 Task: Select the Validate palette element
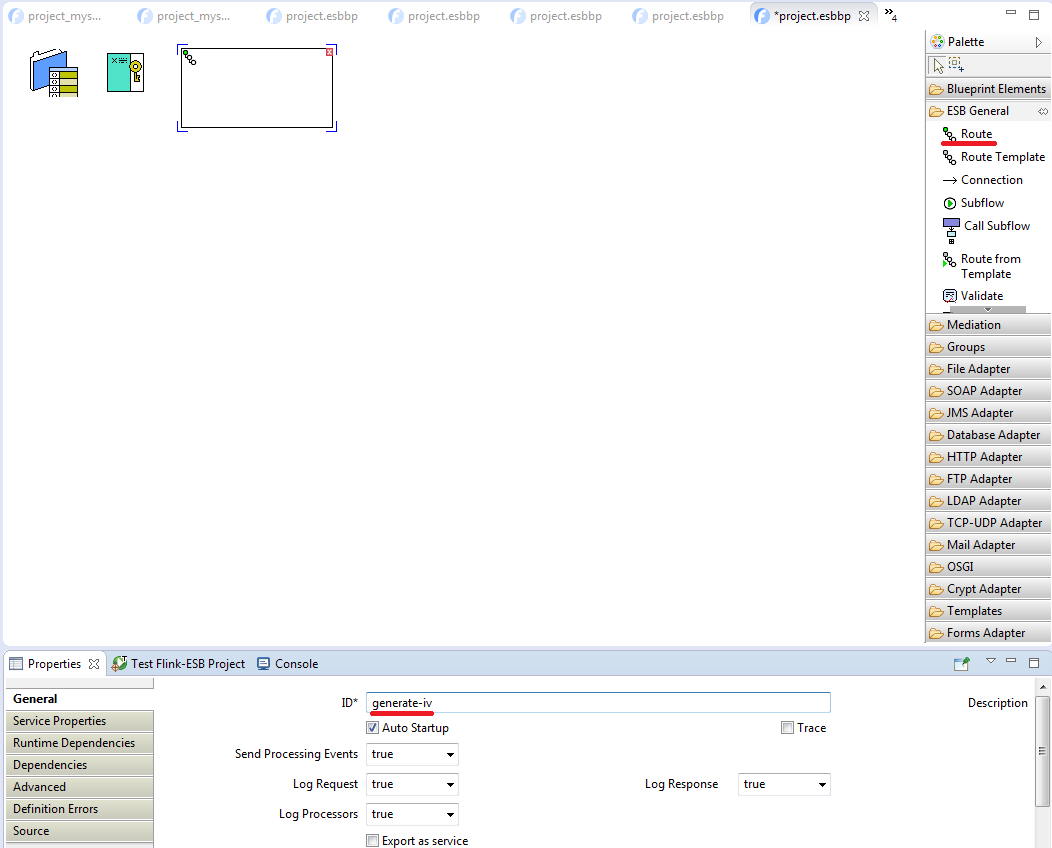pyautogui.click(x=980, y=296)
